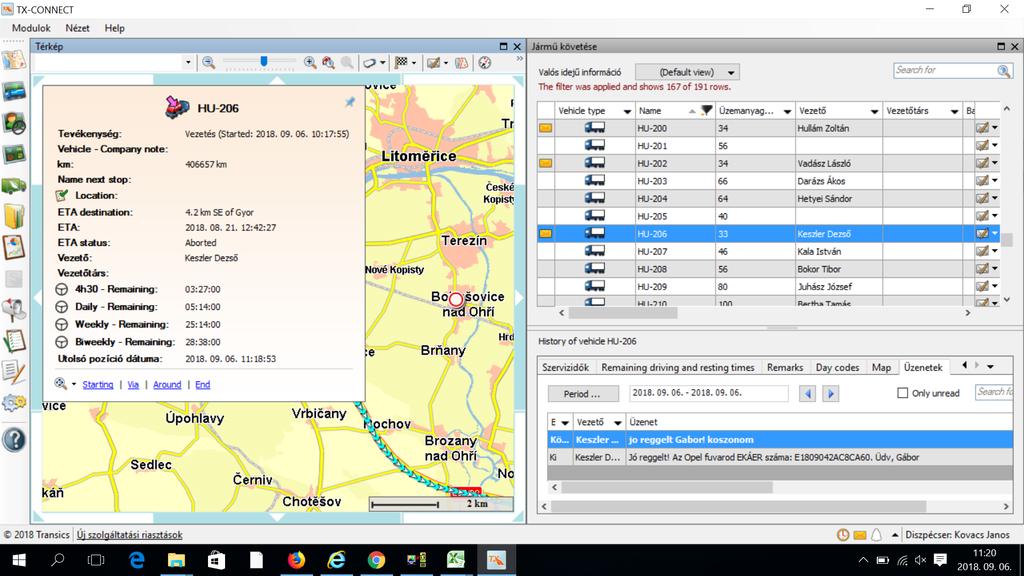The height and width of the screenshot is (576, 1024).
Task: Click the period date range field
Action: click(x=709, y=393)
